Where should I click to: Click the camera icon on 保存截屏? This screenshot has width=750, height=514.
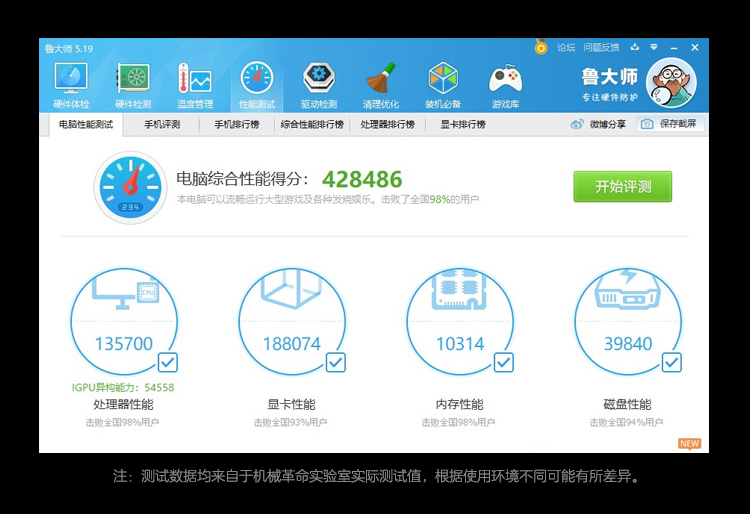(x=647, y=124)
